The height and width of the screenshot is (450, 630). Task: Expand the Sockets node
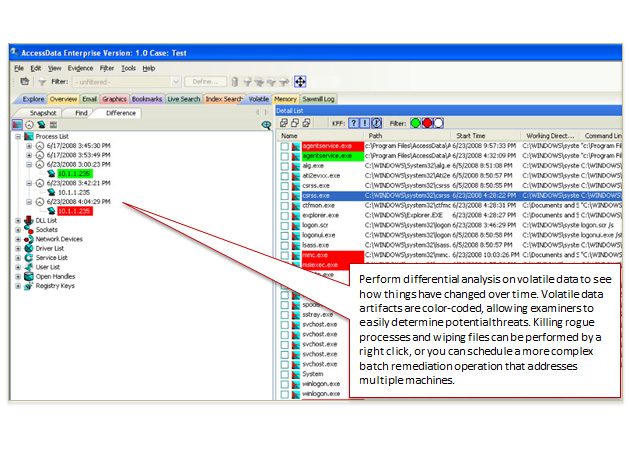[18, 230]
